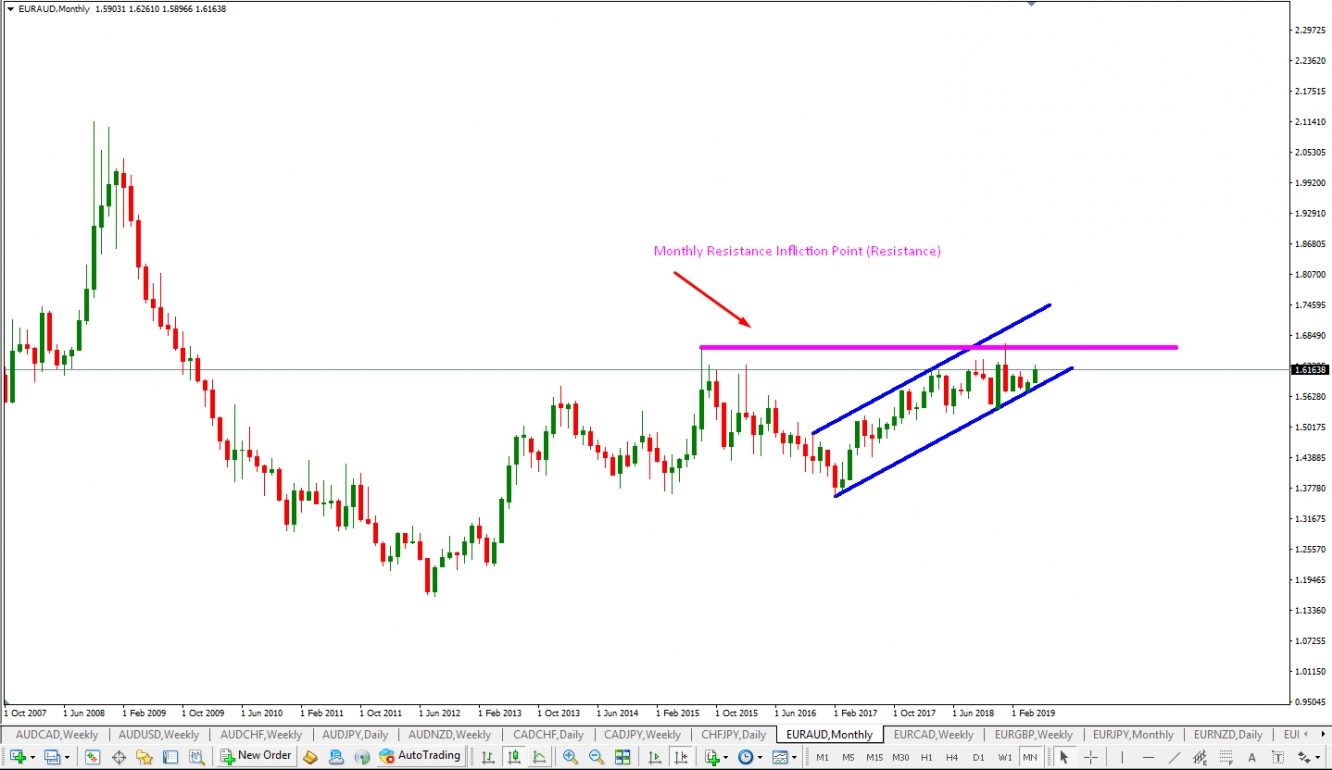The height and width of the screenshot is (770, 1332).
Task: Switch the chart to candlesticks type
Action: (514, 757)
